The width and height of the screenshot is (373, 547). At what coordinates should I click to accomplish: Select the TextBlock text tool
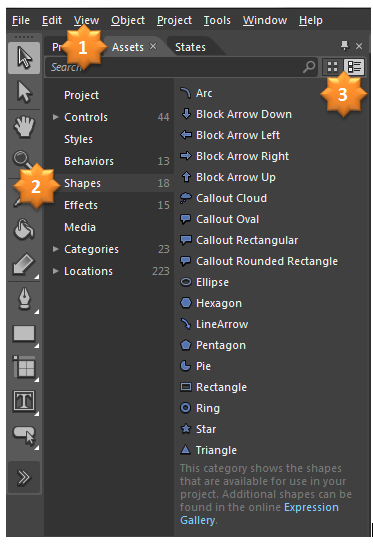pos(24,401)
